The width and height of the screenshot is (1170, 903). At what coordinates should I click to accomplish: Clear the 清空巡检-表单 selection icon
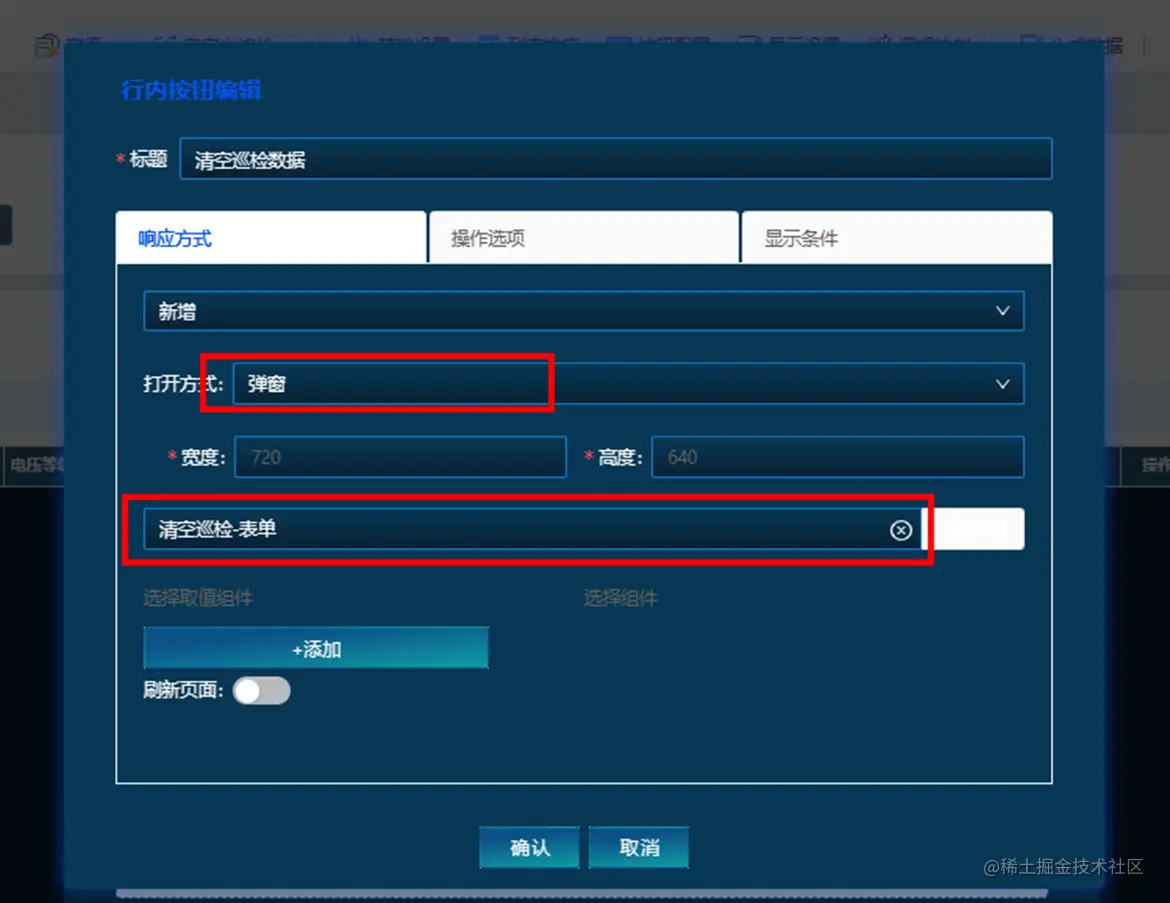(901, 530)
